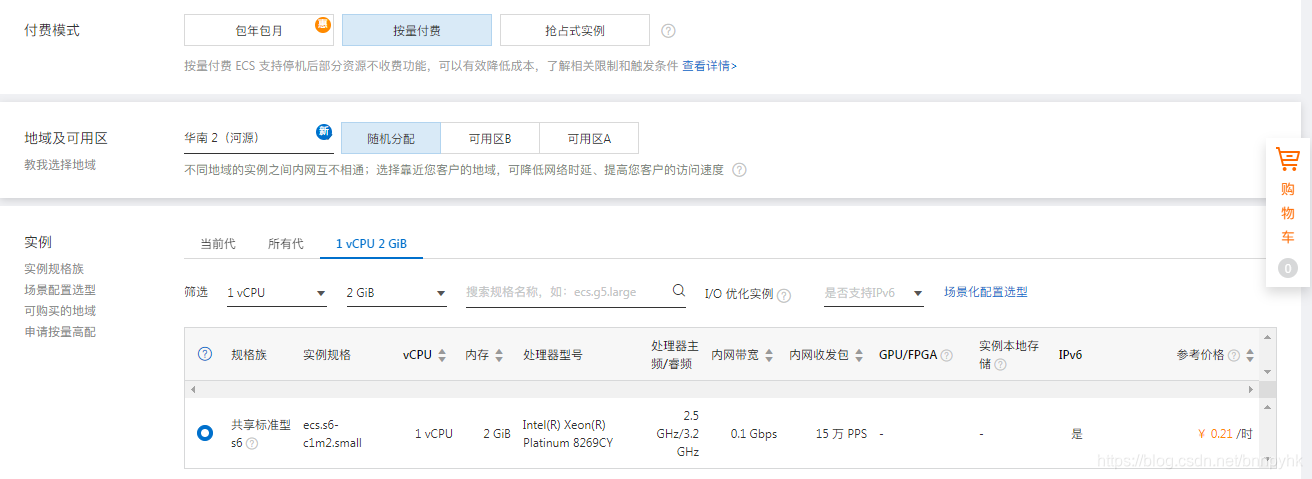
Task: Click the 新 badge beside region
Action: pyautogui.click(x=324, y=131)
